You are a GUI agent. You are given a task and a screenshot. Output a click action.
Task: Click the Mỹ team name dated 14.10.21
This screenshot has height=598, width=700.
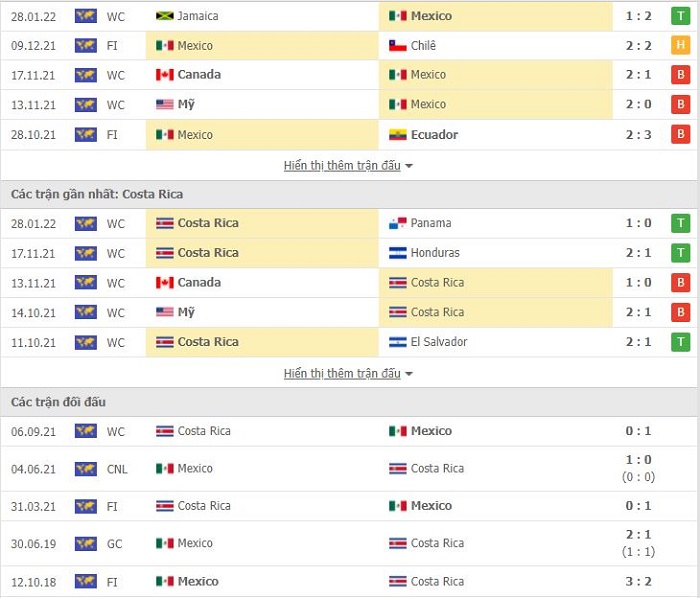tap(186, 312)
